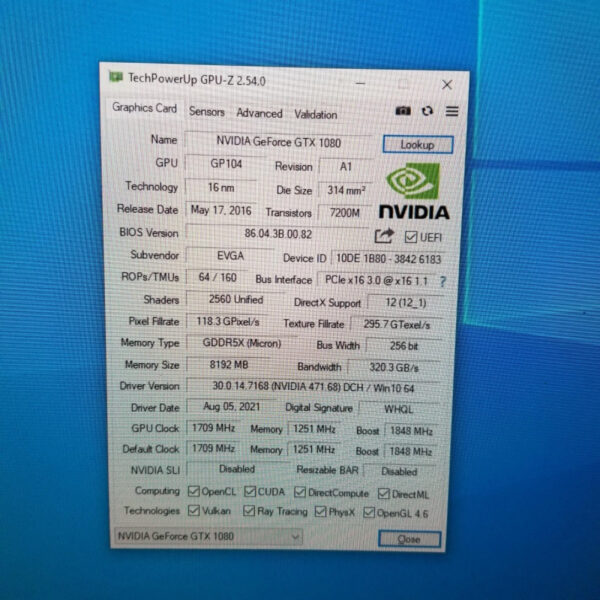
Task: Click the Digital Signature field WHQL
Action: click(398, 409)
